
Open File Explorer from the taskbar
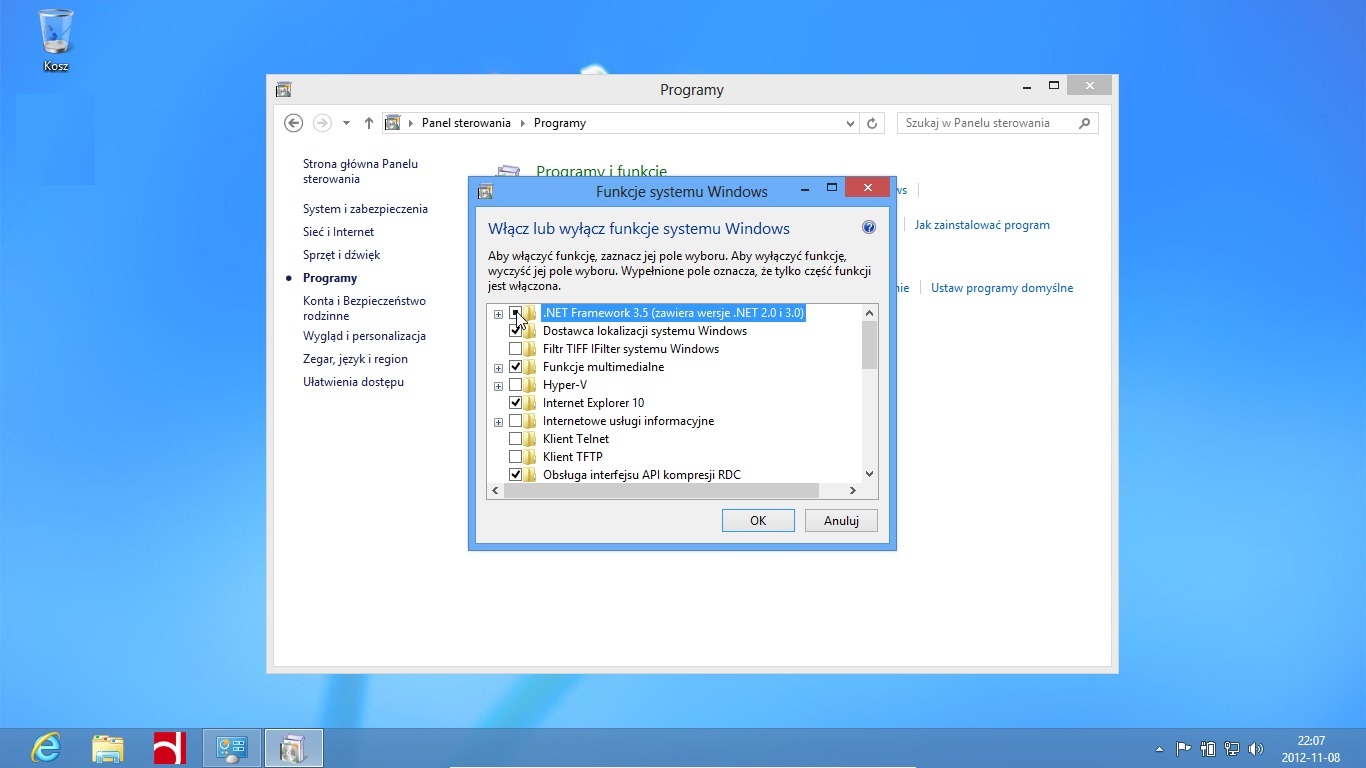click(108, 748)
